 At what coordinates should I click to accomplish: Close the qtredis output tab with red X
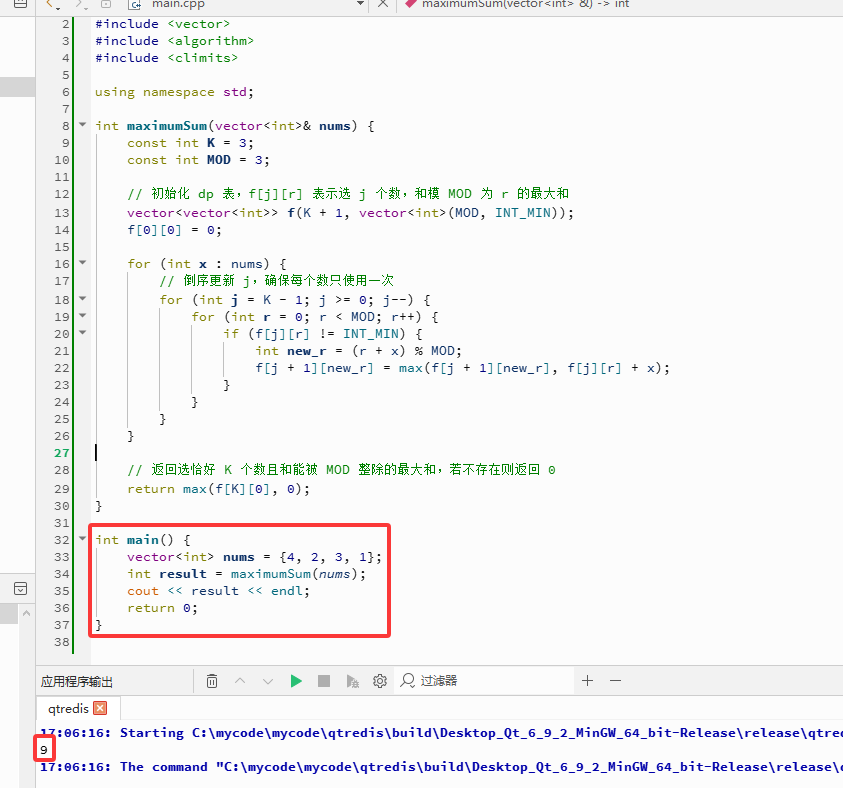[100, 708]
